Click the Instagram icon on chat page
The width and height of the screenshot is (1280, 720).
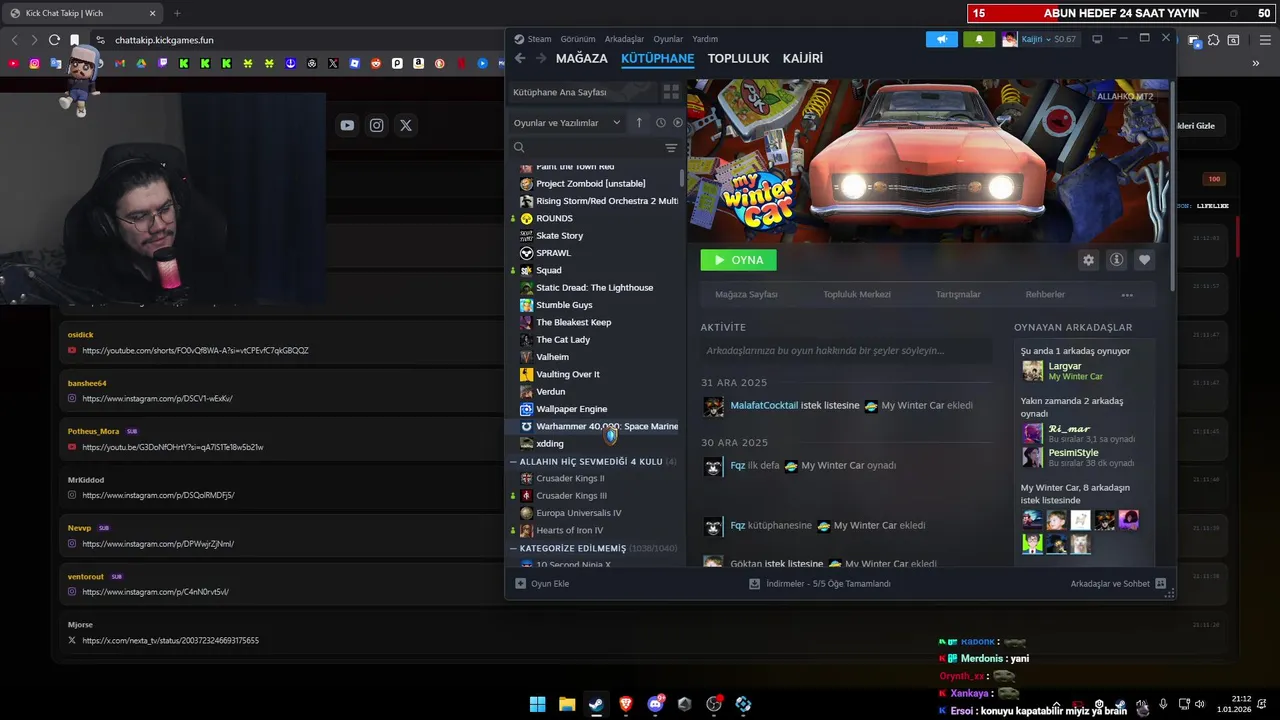pos(376,125)
